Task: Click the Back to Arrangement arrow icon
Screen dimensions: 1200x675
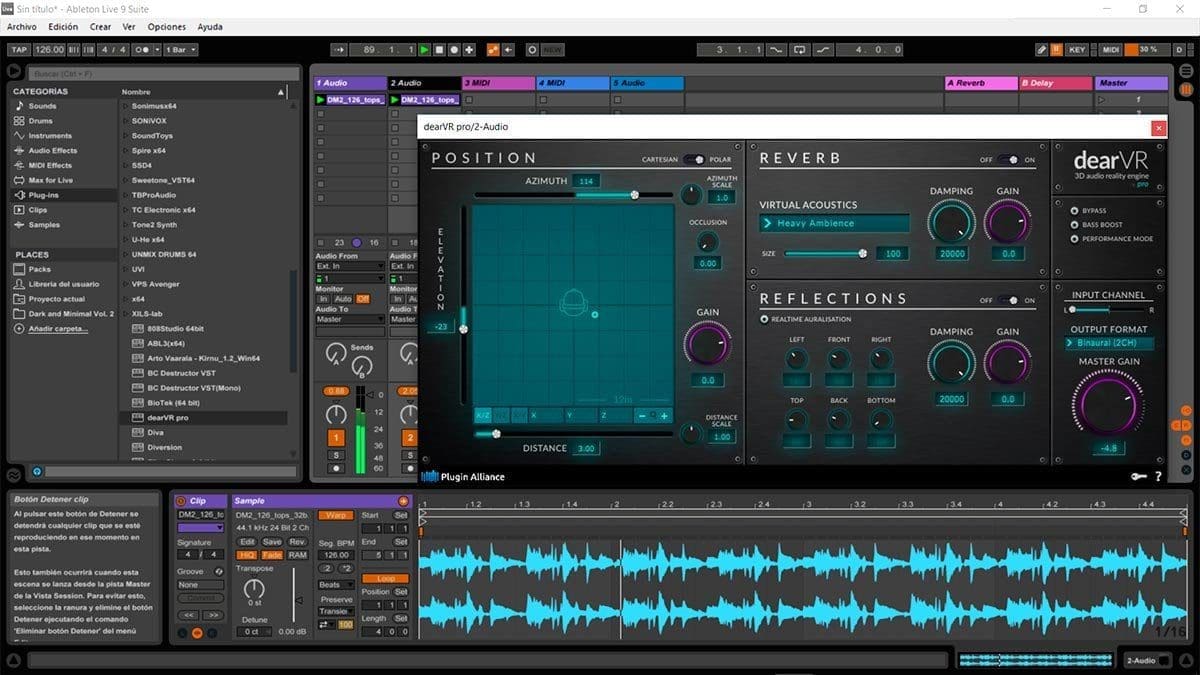Action: (x=508, y=49)
